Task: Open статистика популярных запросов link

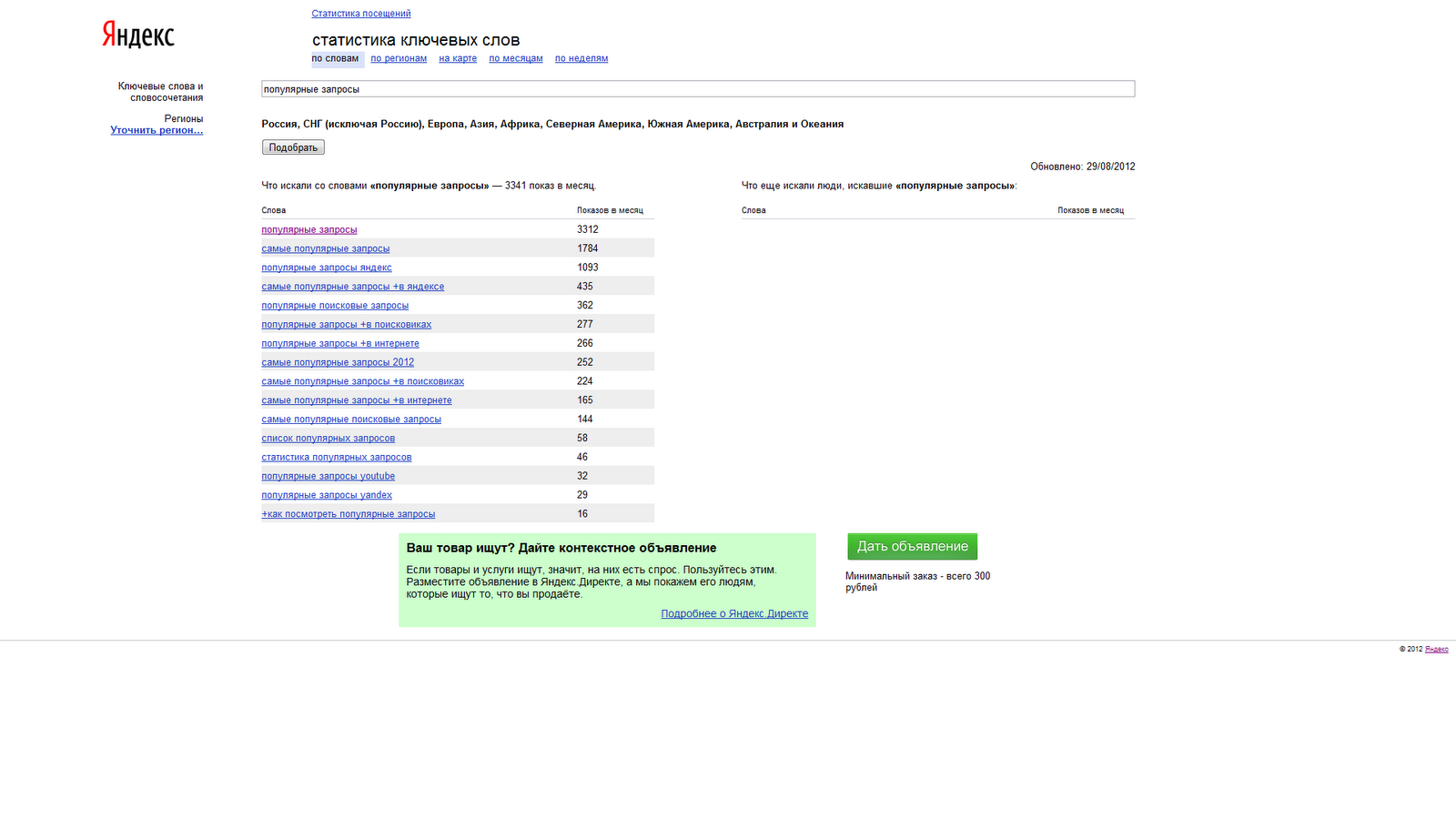Action: point(337,458)
